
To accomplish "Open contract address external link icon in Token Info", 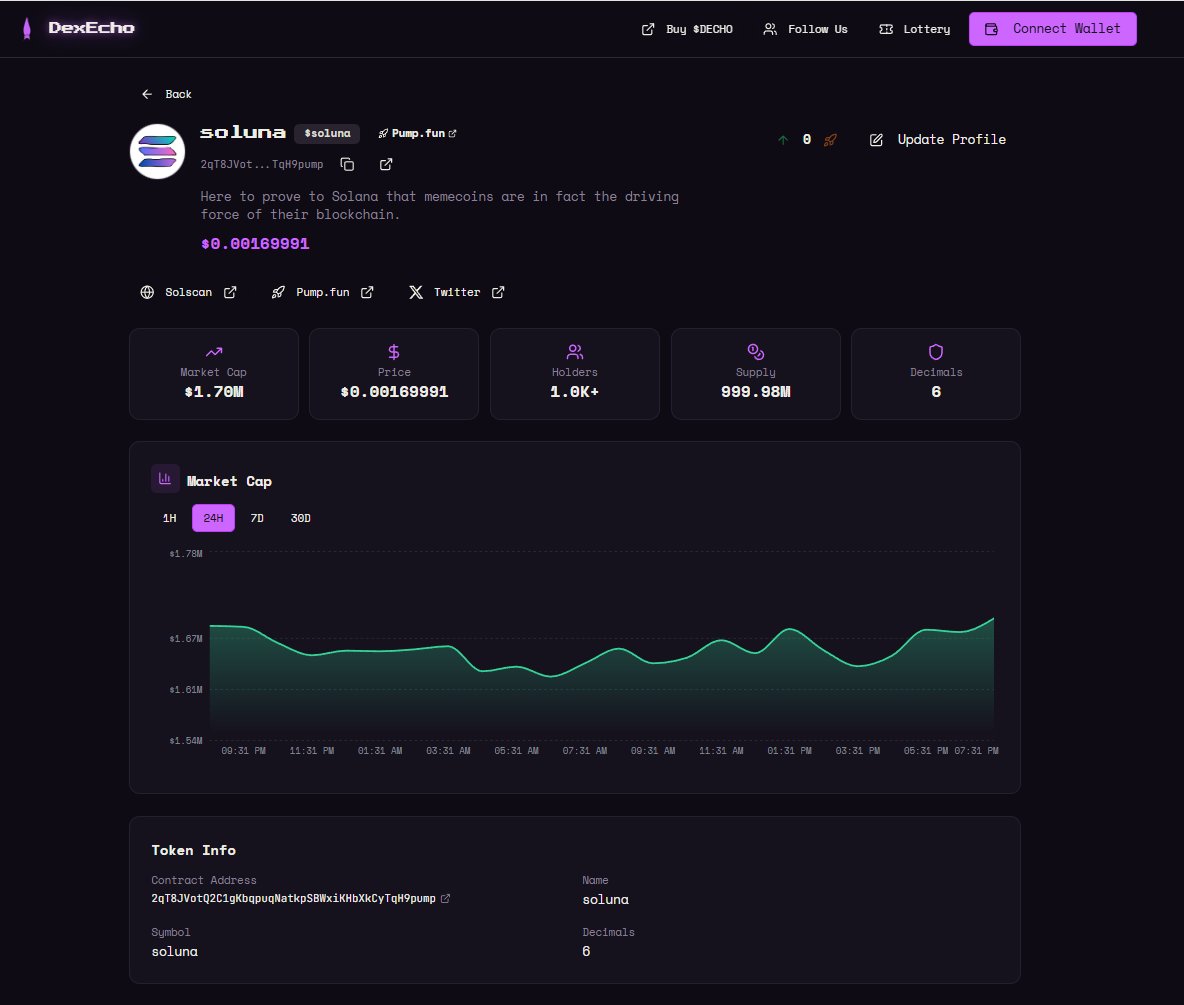I will 446,899.
